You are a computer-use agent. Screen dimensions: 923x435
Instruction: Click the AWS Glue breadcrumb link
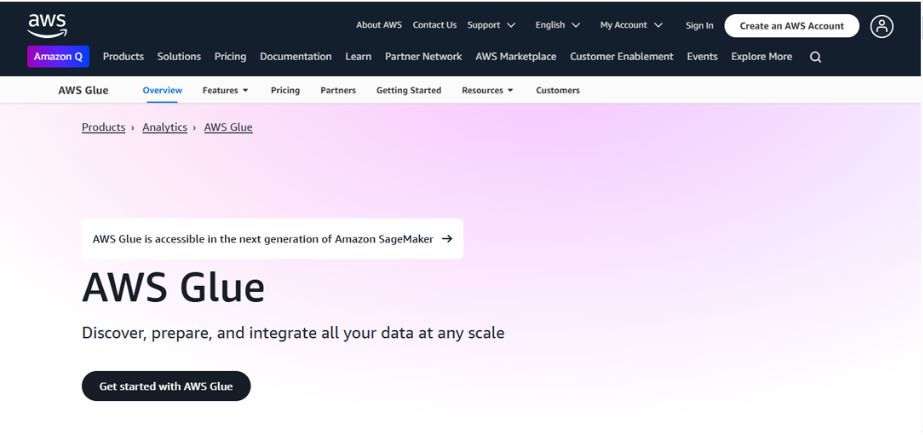pyautogui.click(x=228, y=127)
